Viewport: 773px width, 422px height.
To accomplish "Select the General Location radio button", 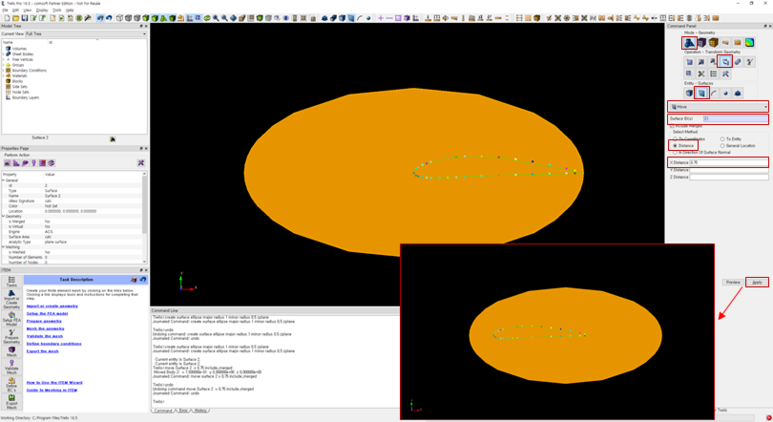I will coord(722,145).
